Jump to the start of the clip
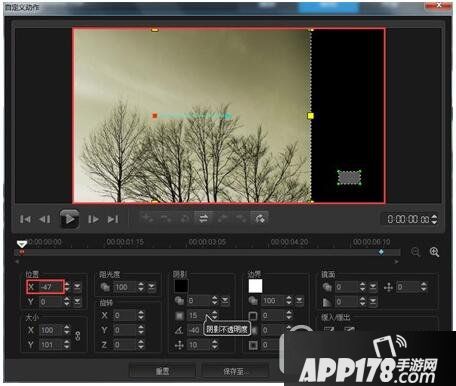 (x=25, y=219)
